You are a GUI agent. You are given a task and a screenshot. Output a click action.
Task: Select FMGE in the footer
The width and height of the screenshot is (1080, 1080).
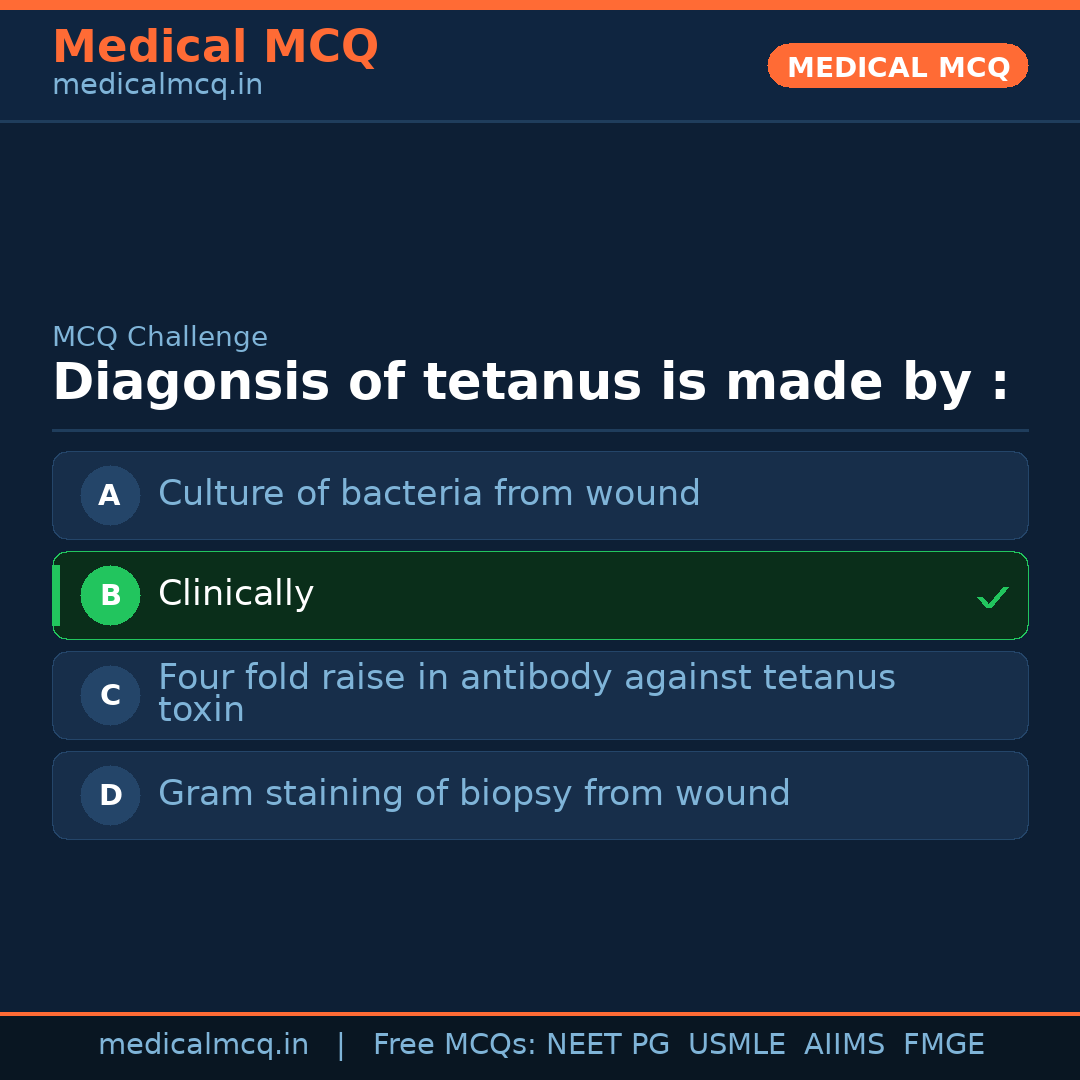[943, 1045]
